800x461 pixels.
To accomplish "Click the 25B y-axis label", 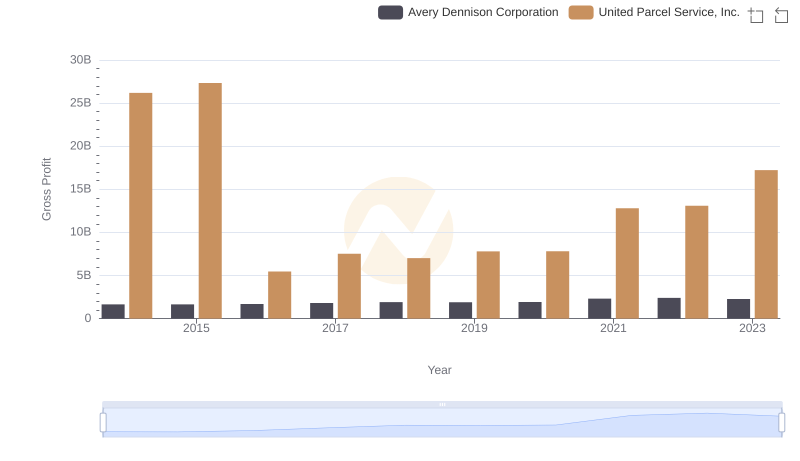I will 81,103.
